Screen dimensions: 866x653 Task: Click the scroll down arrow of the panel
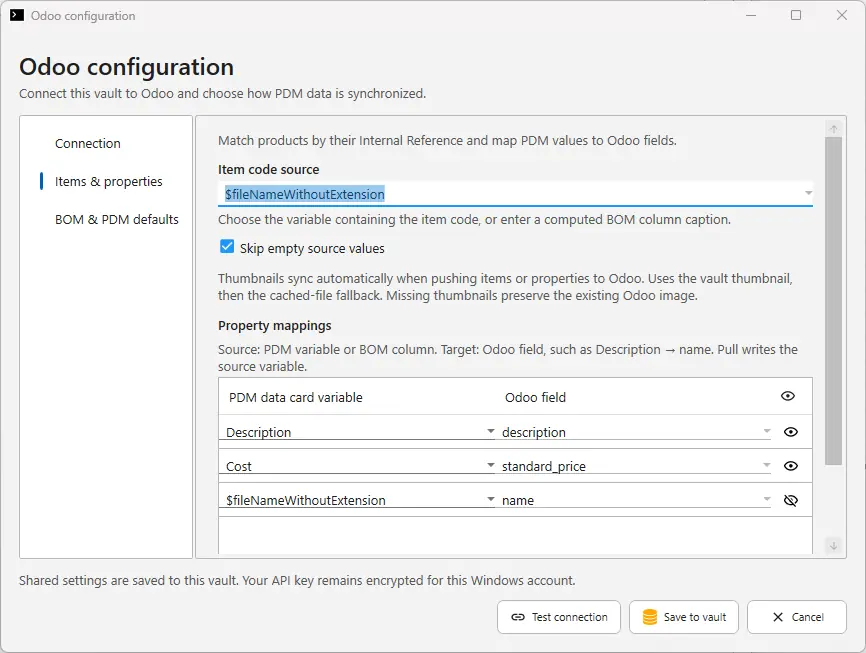pos(833,546)
